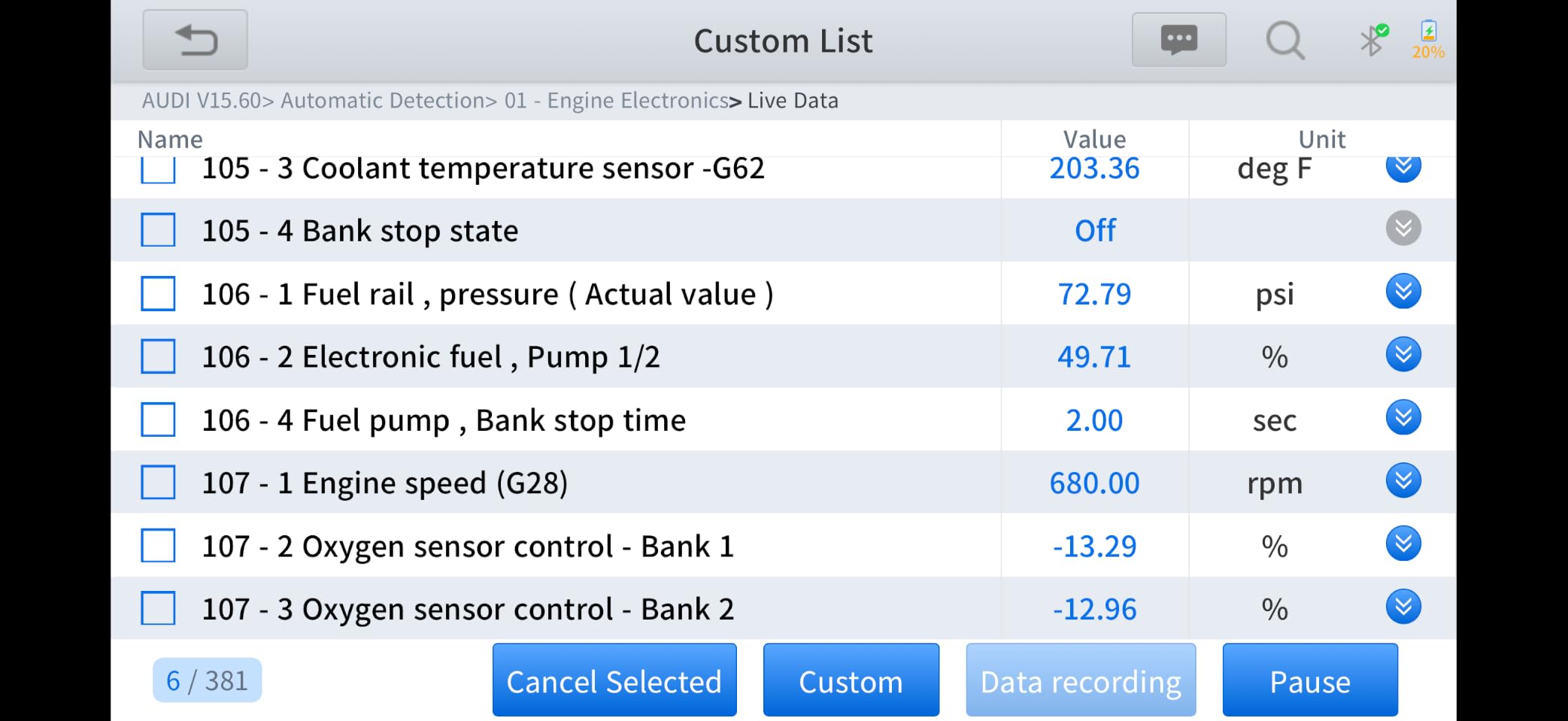Open 01 - Engine Electronics breadcrumb

(617, 101)
